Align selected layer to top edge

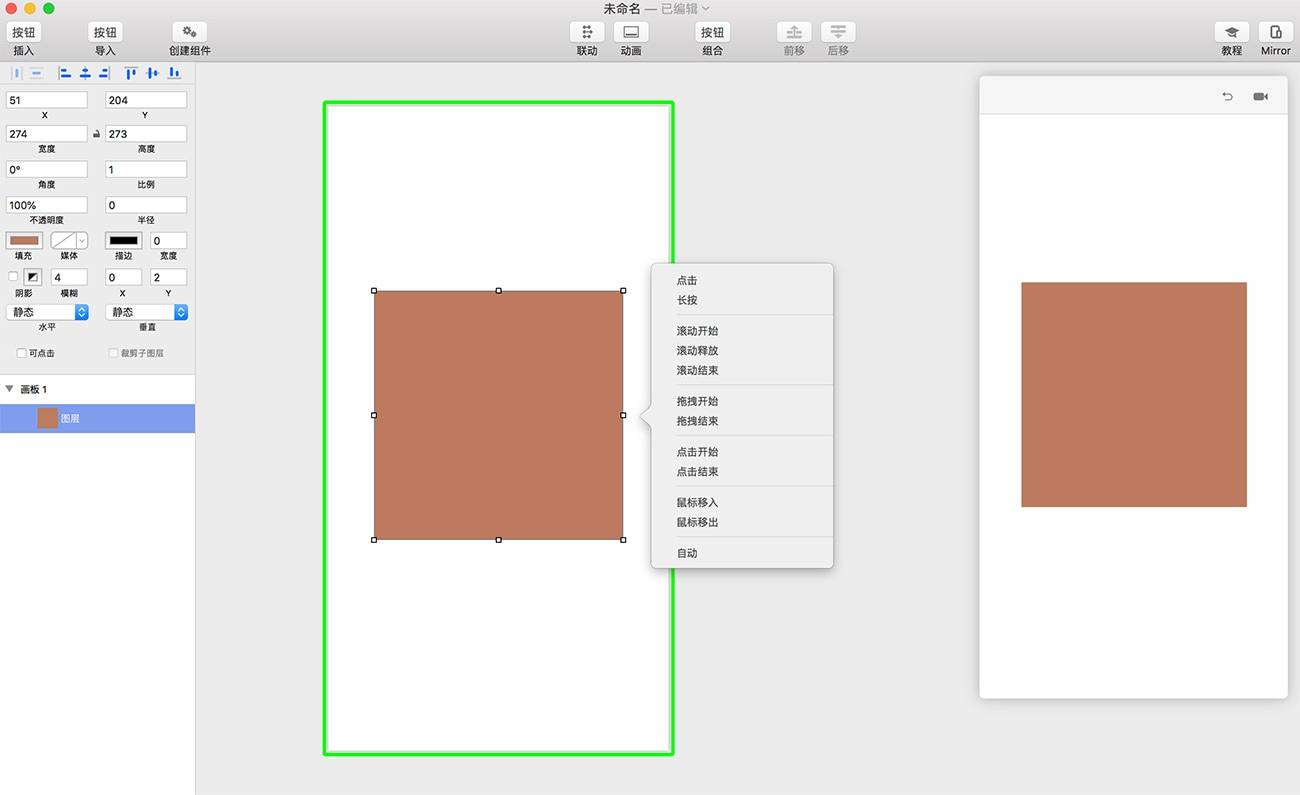[x=131, y=73]
